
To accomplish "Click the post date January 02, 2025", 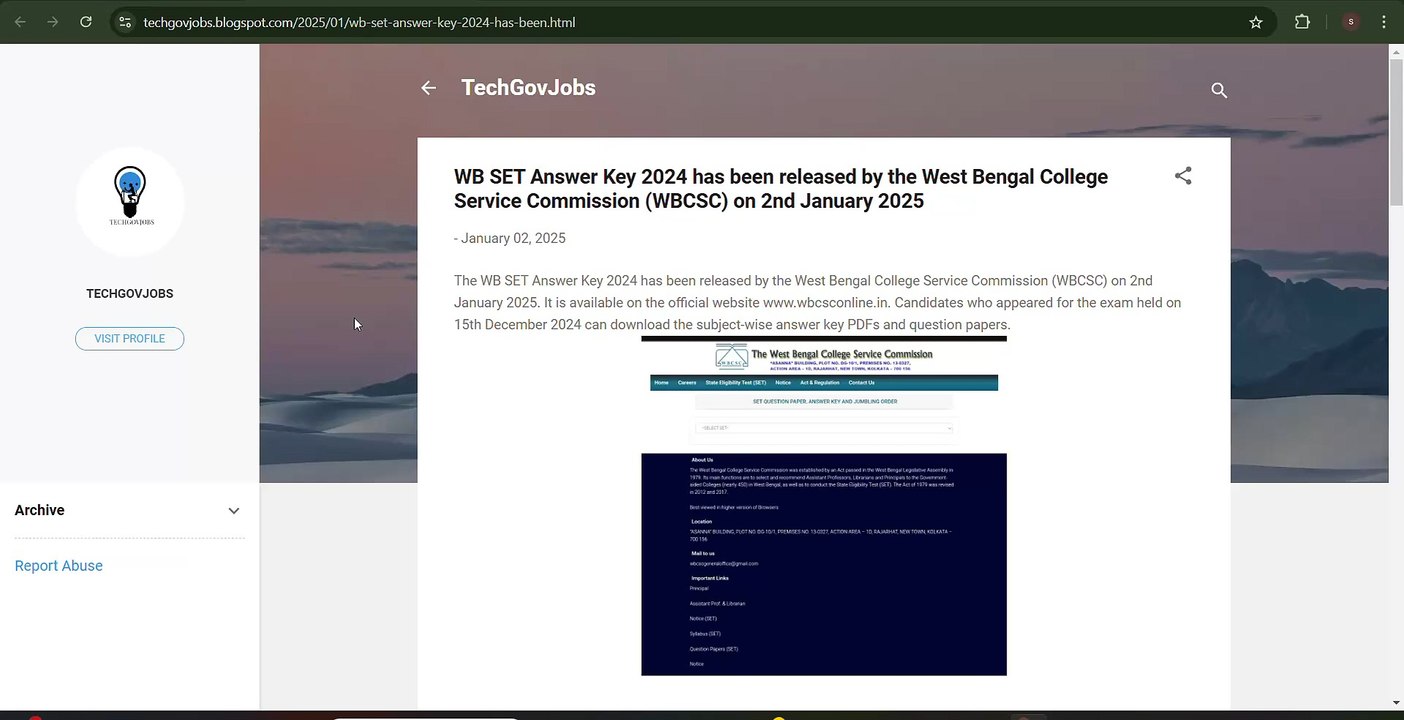I will 513,238.
